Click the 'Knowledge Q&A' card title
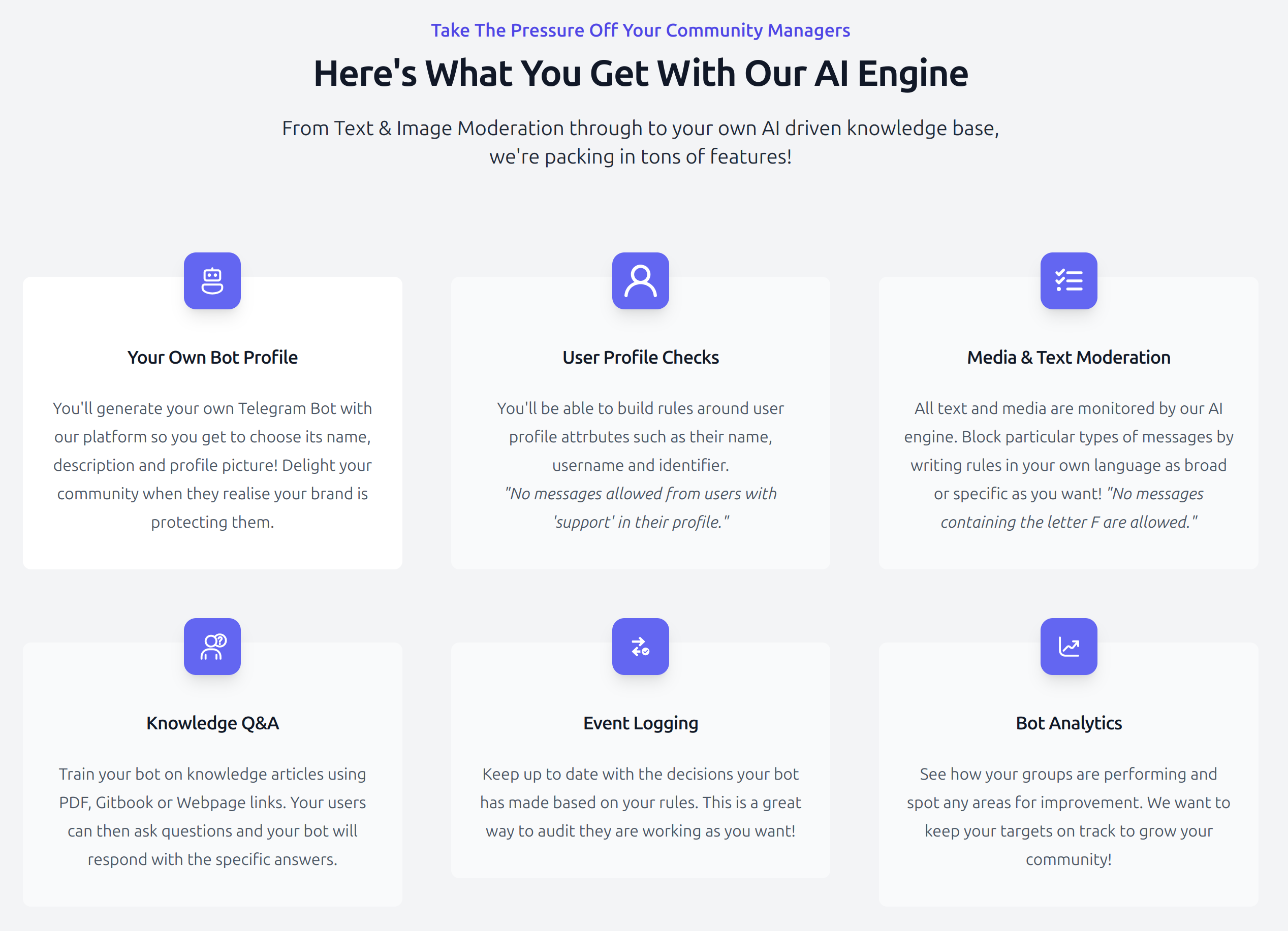Image resolution: width=1288 pixels, height=931 pixels. (212, 723)
